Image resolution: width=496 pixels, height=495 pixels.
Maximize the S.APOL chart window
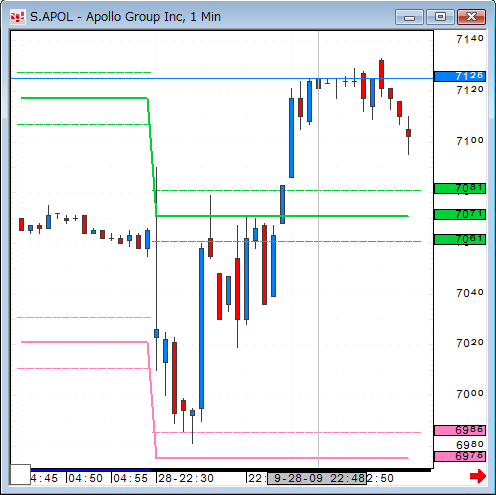click(440, 17)
